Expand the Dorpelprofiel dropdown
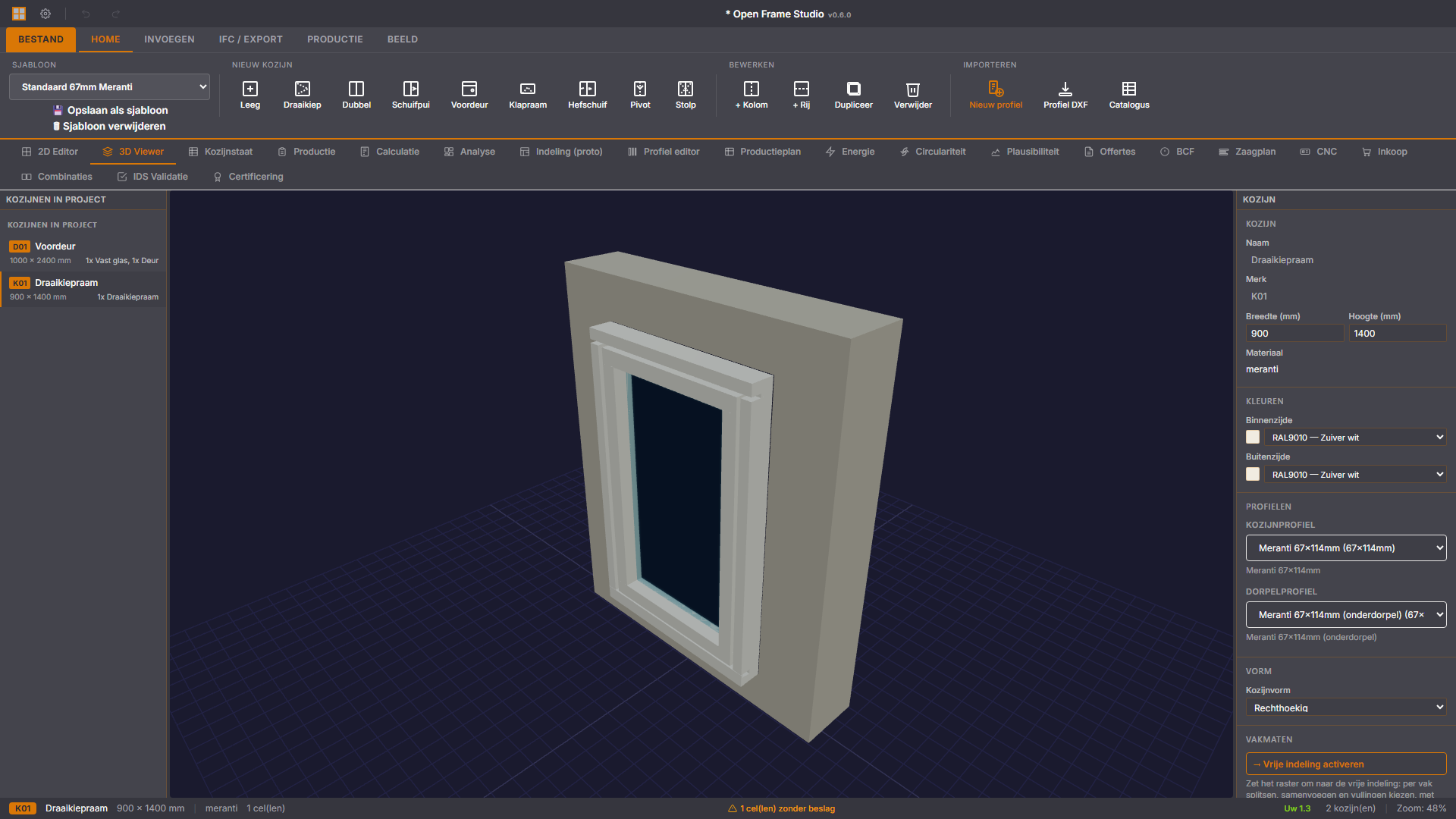The image size is (1456, 819). click(1346, 615)
